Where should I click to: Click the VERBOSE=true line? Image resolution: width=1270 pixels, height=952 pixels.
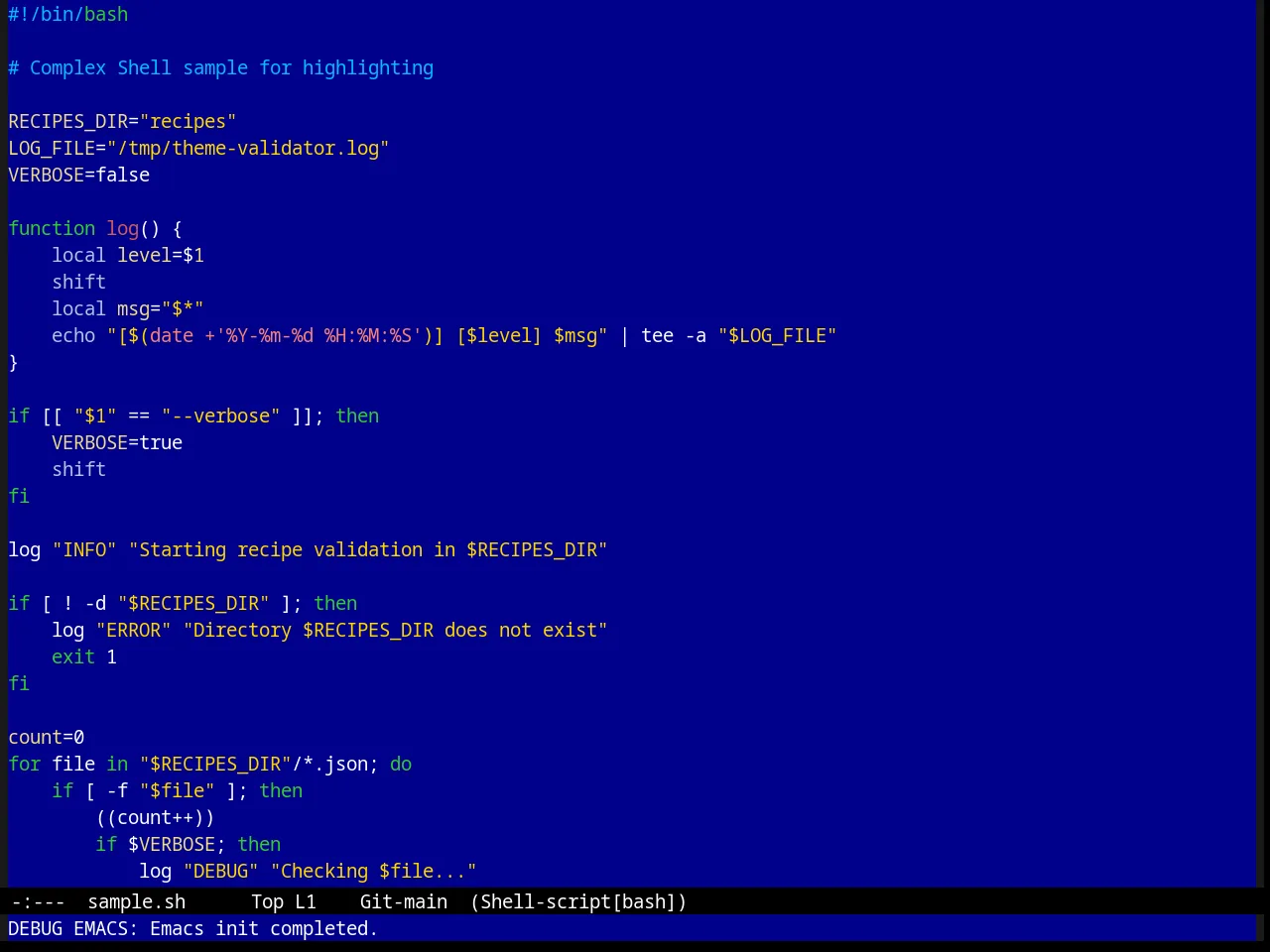(x=117, y=442)
